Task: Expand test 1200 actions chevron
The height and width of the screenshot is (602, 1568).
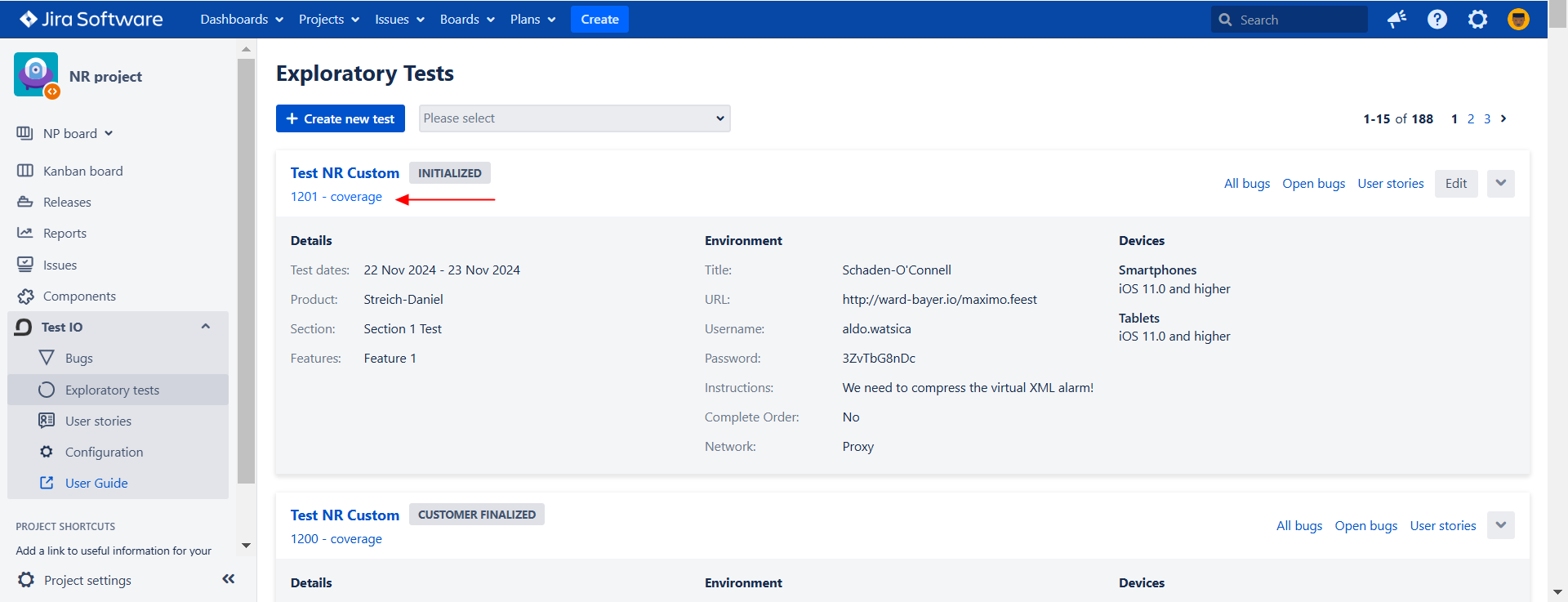Action: (1501, 525)
